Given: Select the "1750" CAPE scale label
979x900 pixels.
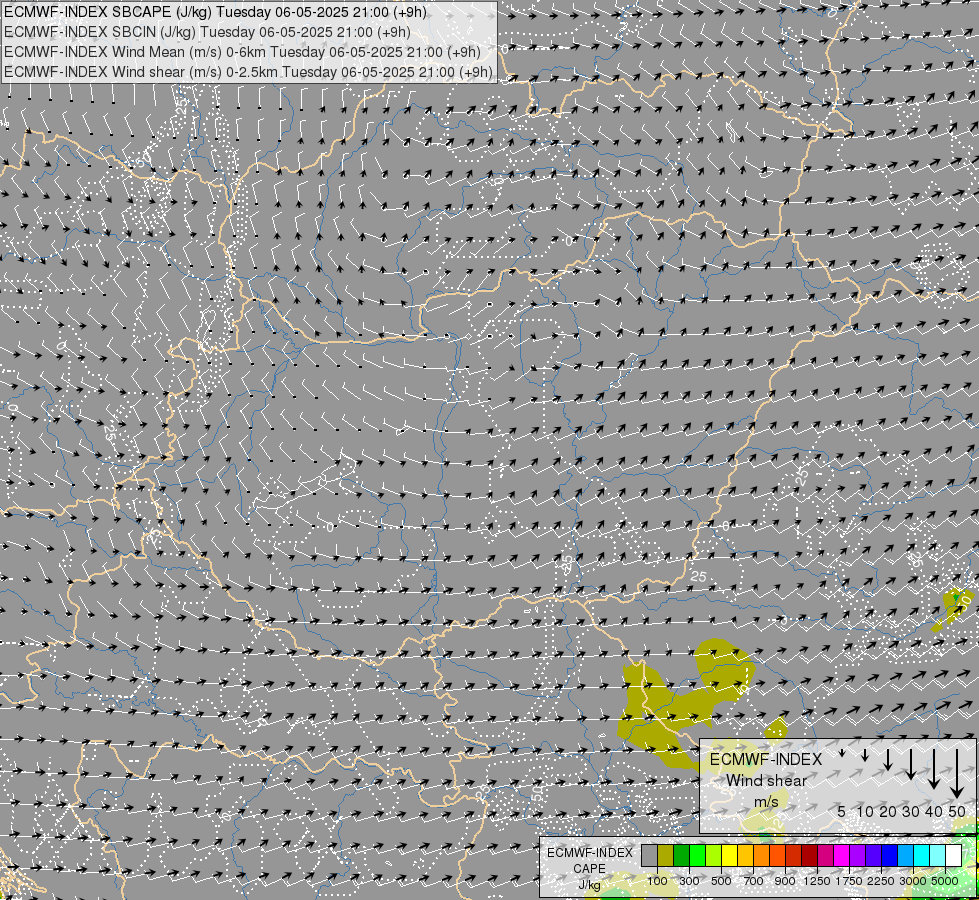Looking at the screenshot, I should point(849,881).
